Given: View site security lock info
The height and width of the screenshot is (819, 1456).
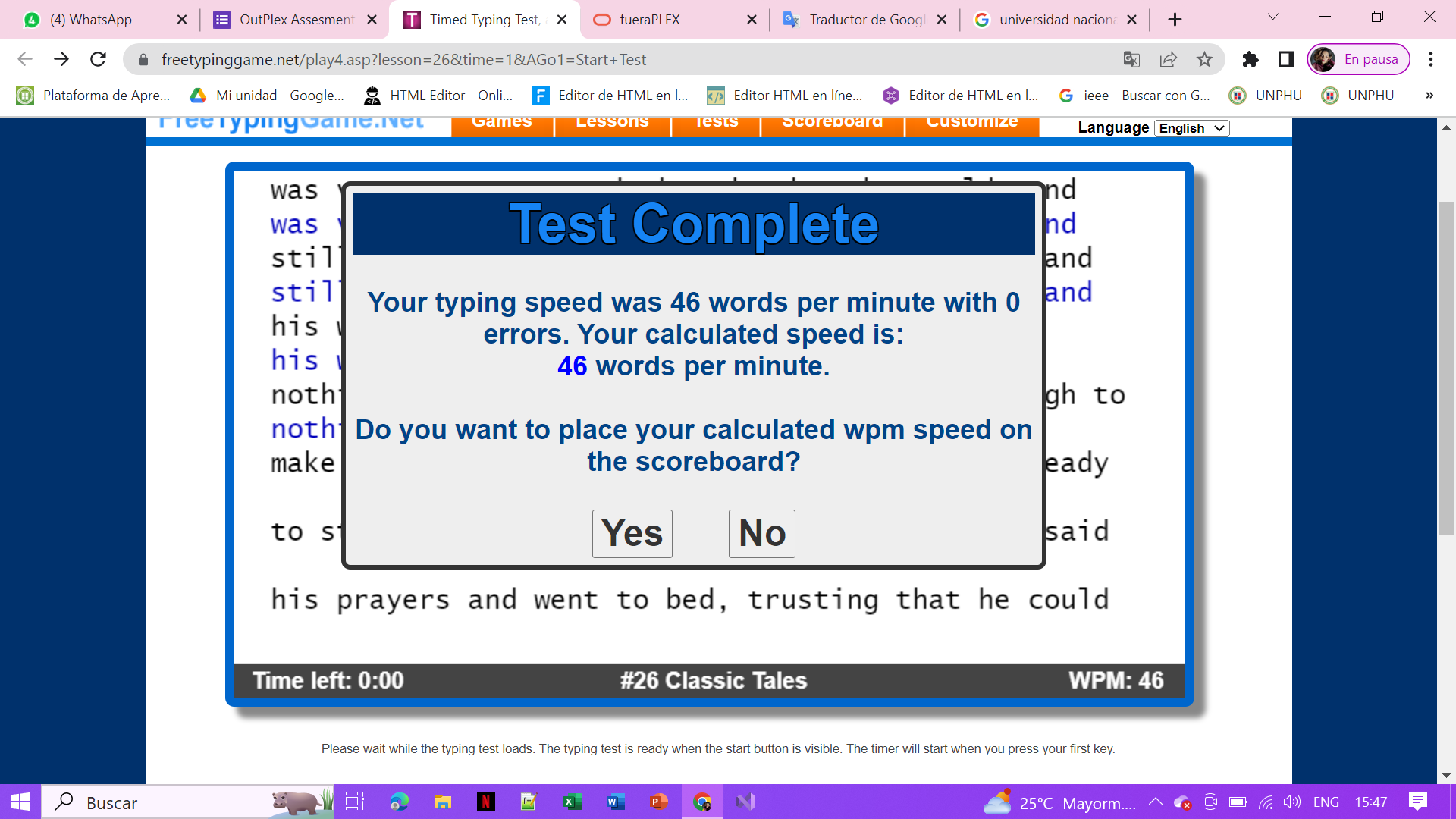Looking at the screenshot, I should pyautogui.click(x=143, y=59).
